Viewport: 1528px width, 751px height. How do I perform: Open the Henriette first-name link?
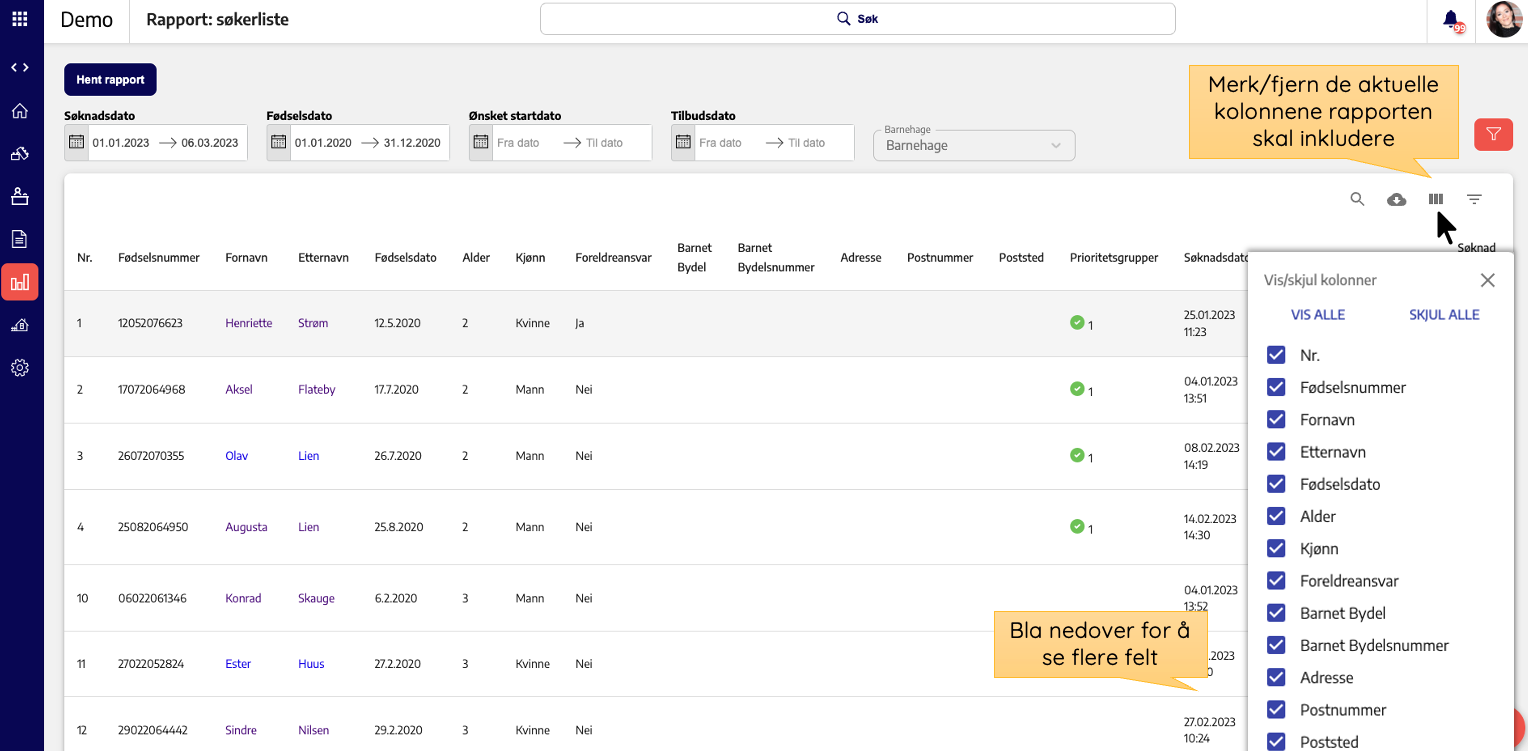(249, 323)
